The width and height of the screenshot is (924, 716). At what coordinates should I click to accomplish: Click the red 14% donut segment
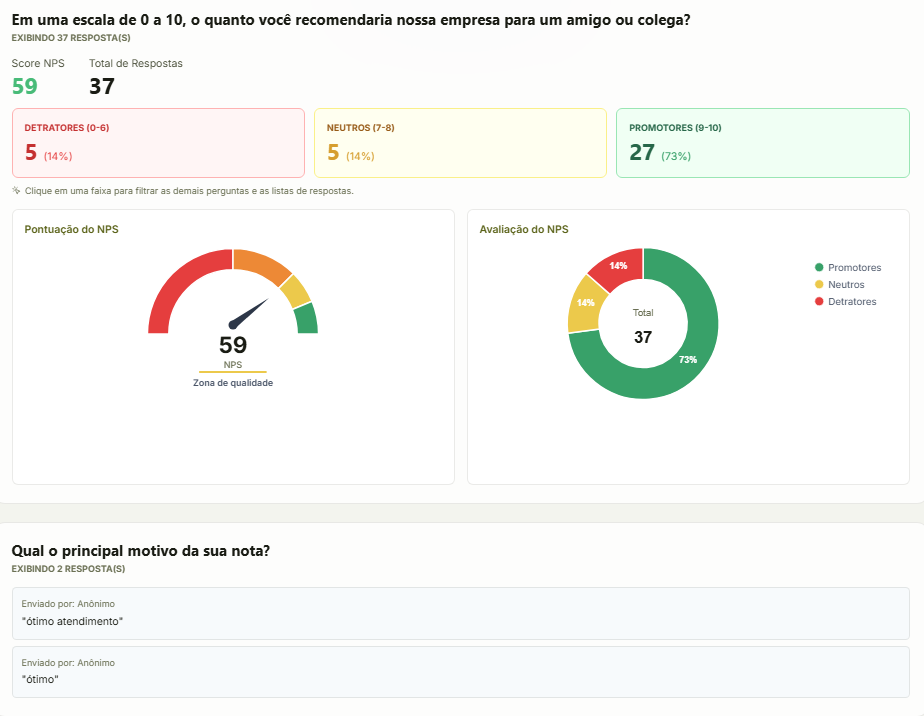618,266
